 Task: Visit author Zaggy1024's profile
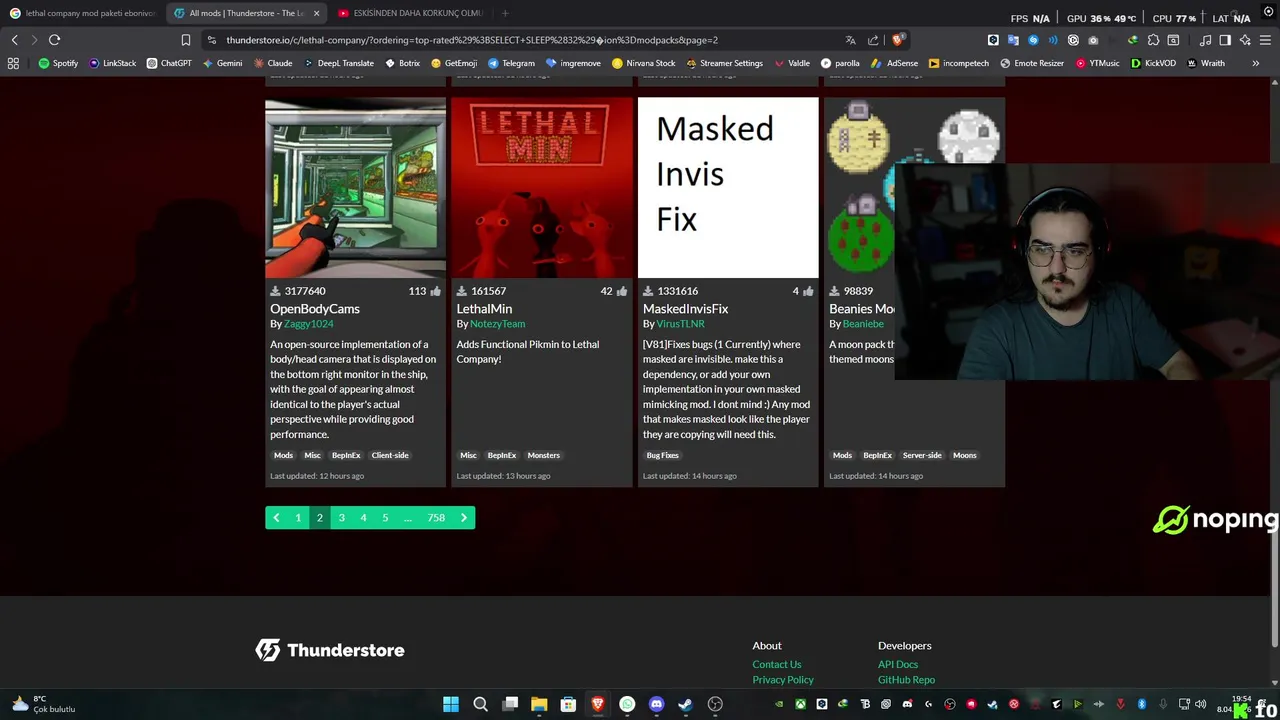tap(309, 324)
